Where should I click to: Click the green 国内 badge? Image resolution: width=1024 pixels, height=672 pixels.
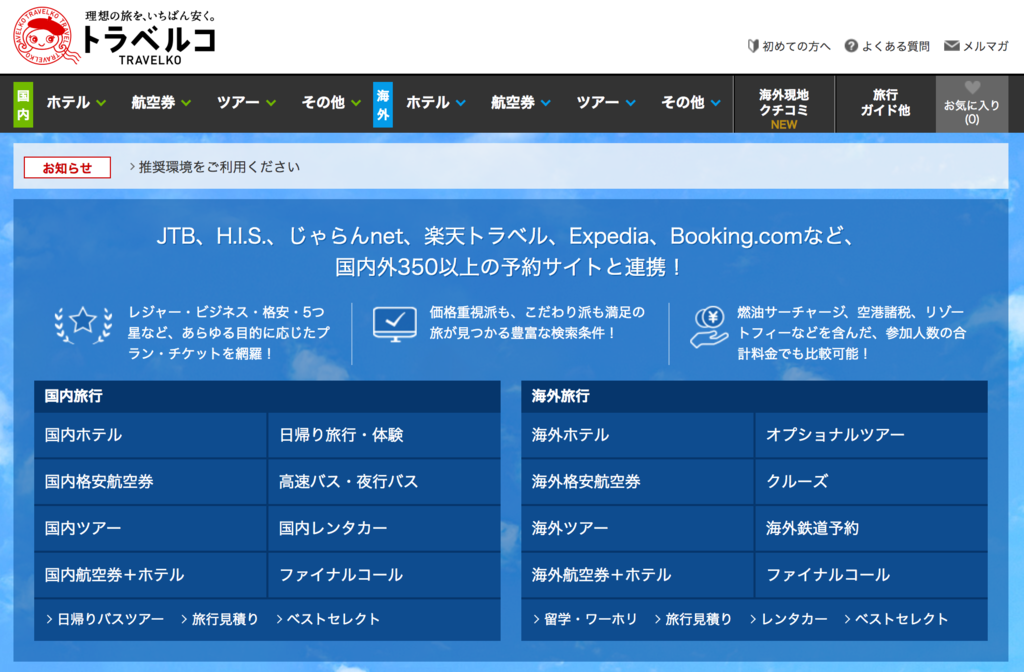point(24,104)
